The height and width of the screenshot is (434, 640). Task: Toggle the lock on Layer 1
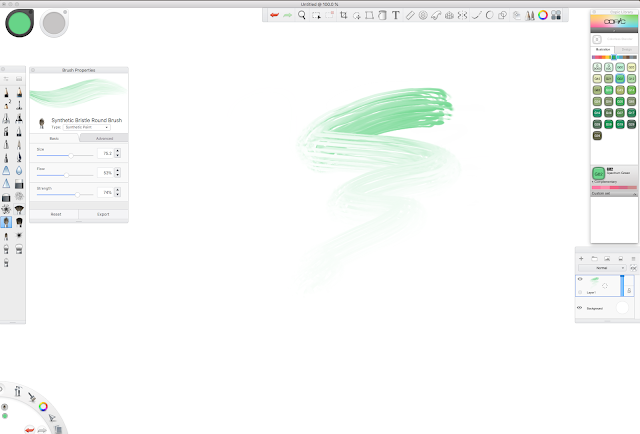[x=629, y=290]
